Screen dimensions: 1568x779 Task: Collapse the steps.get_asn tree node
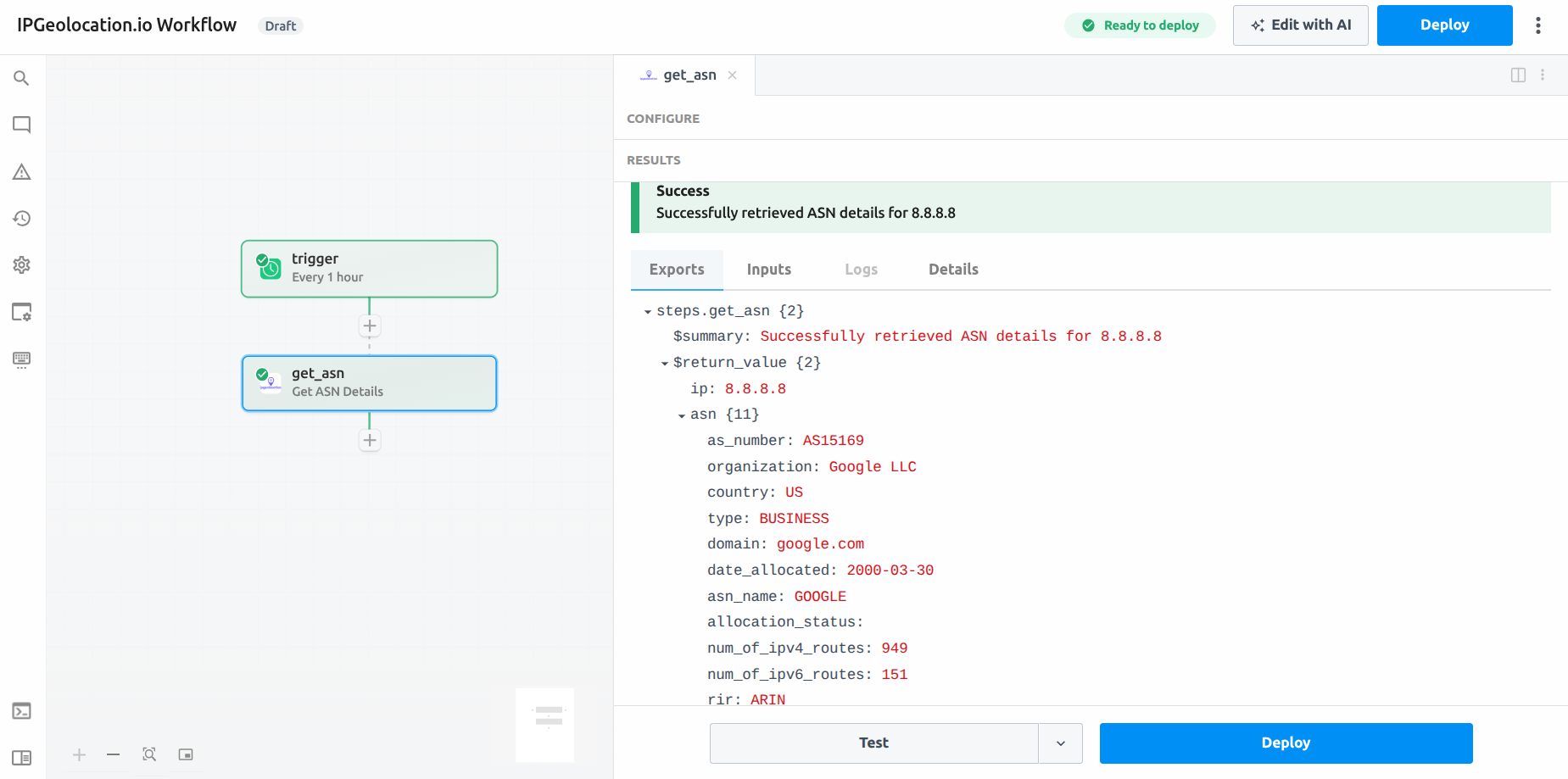(x=648, y=312)
